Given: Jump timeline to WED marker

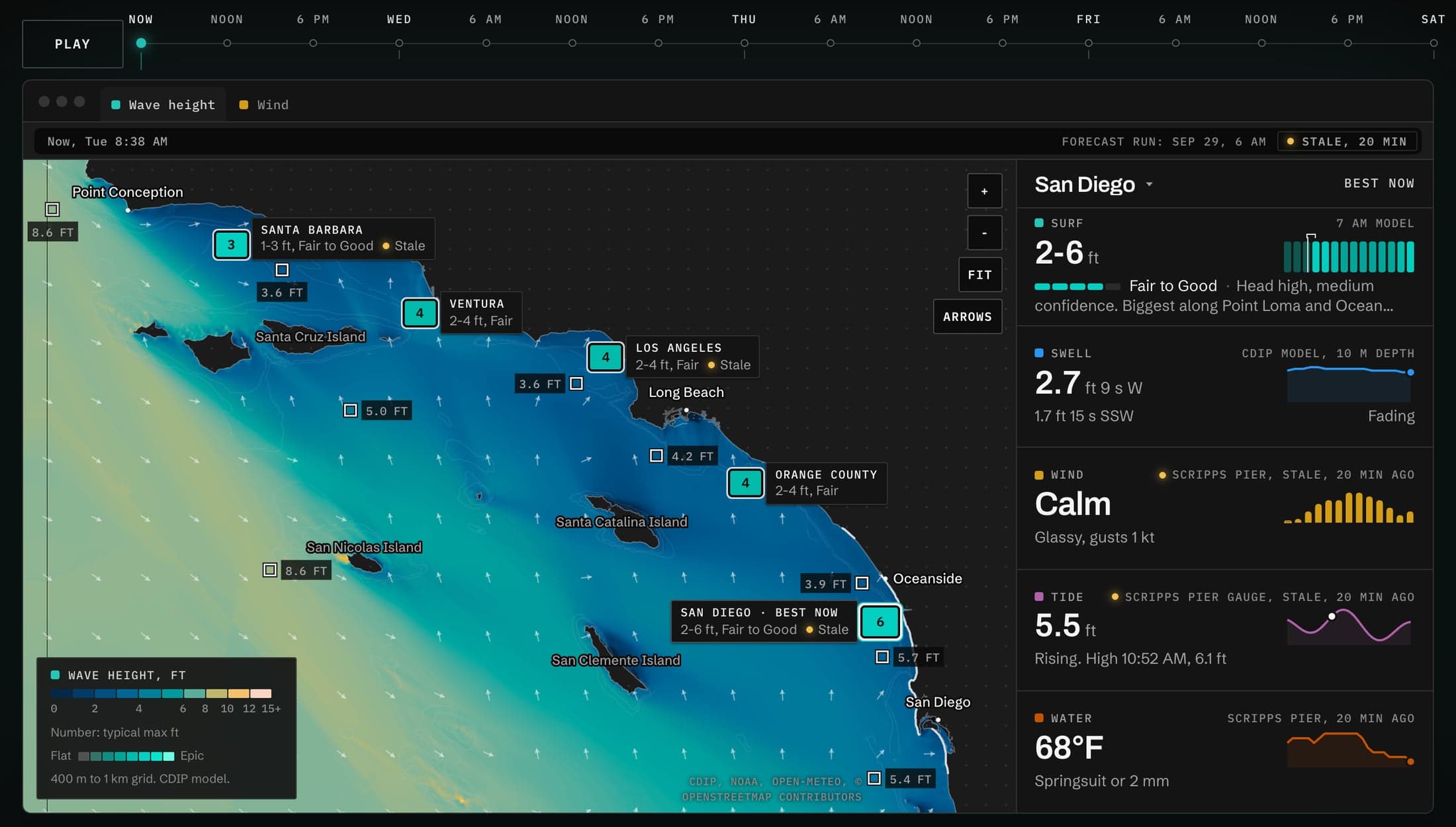Looking at the screenshot, I should 399,43.
